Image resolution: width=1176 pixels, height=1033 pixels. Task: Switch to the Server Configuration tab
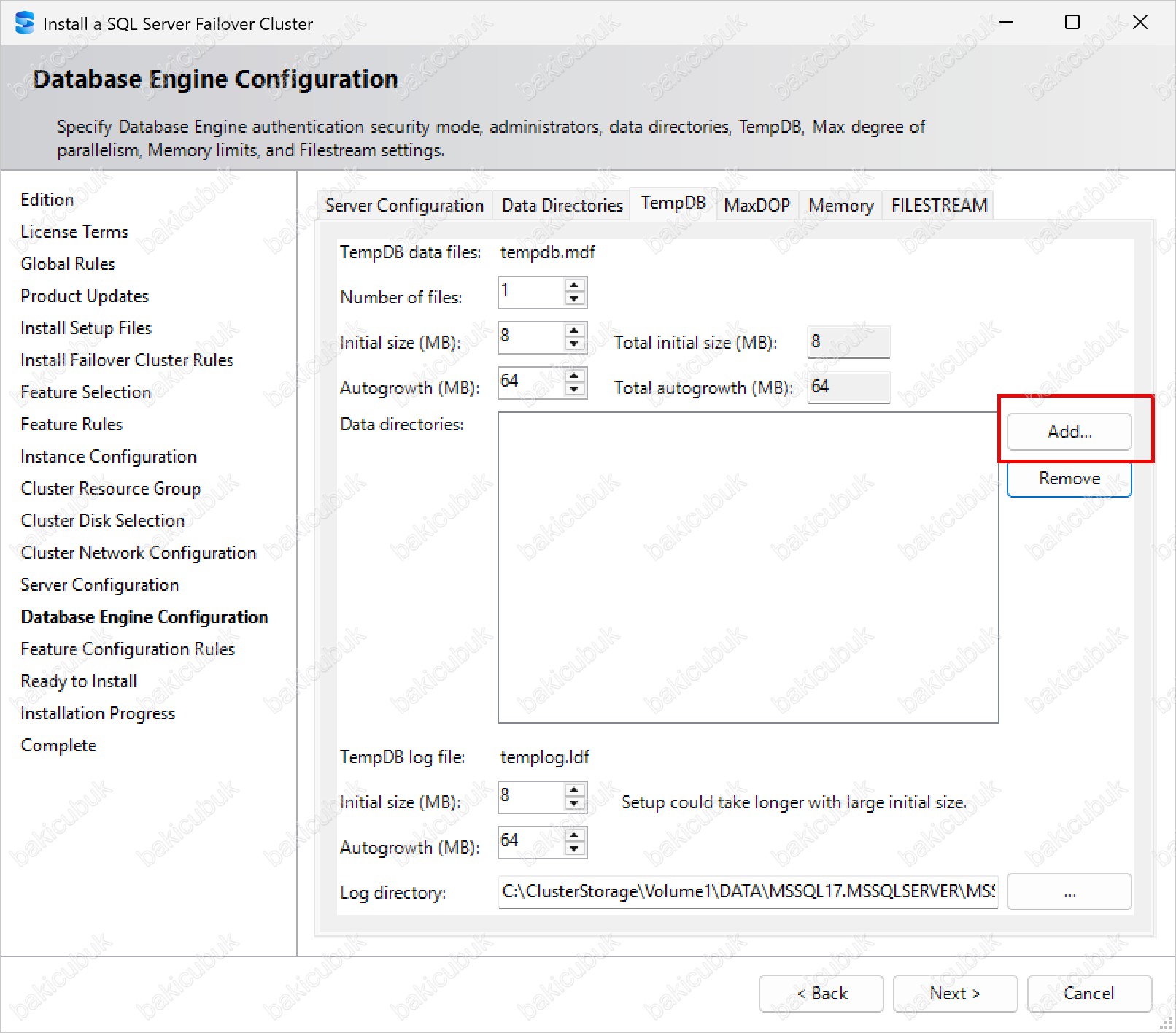404,206
